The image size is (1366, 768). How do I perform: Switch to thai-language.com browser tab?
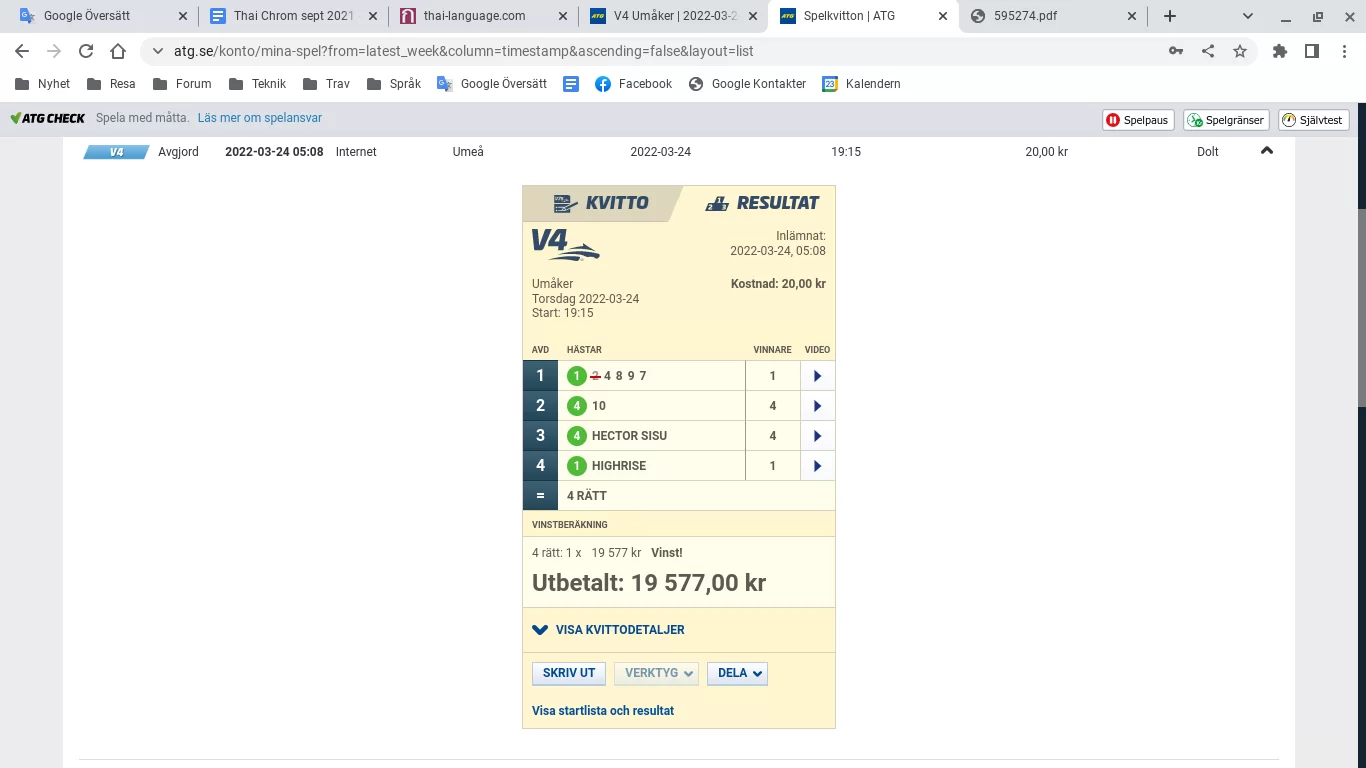tap(474, 16)
